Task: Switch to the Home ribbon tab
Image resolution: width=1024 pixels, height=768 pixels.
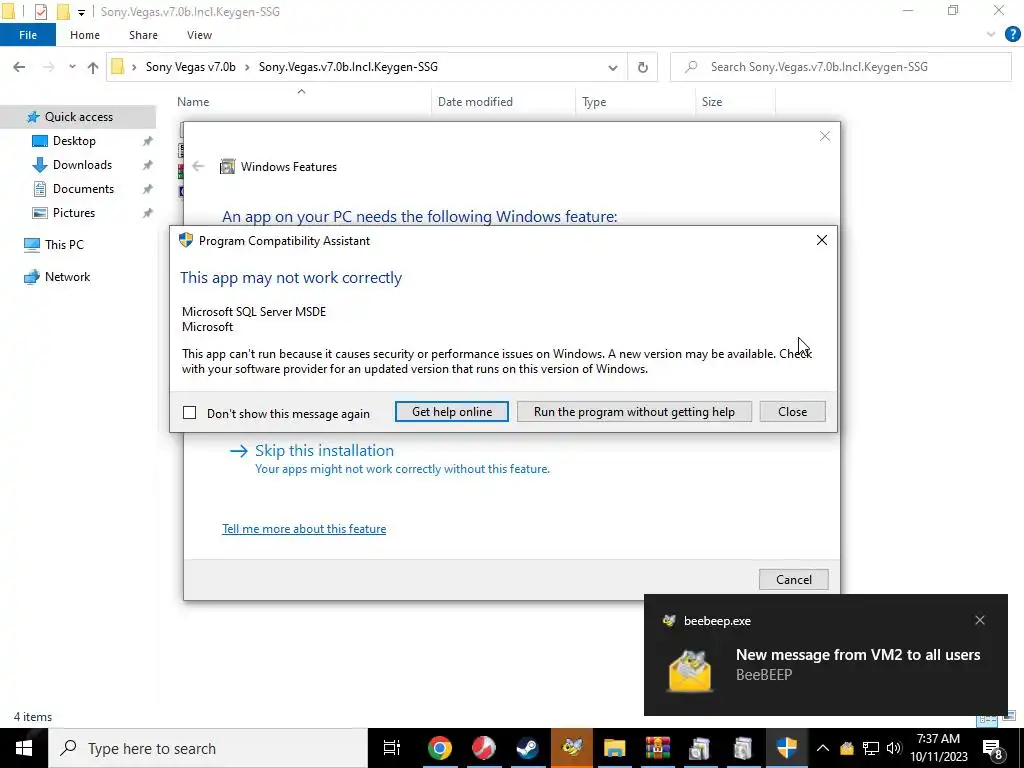Action: point(85,35)
